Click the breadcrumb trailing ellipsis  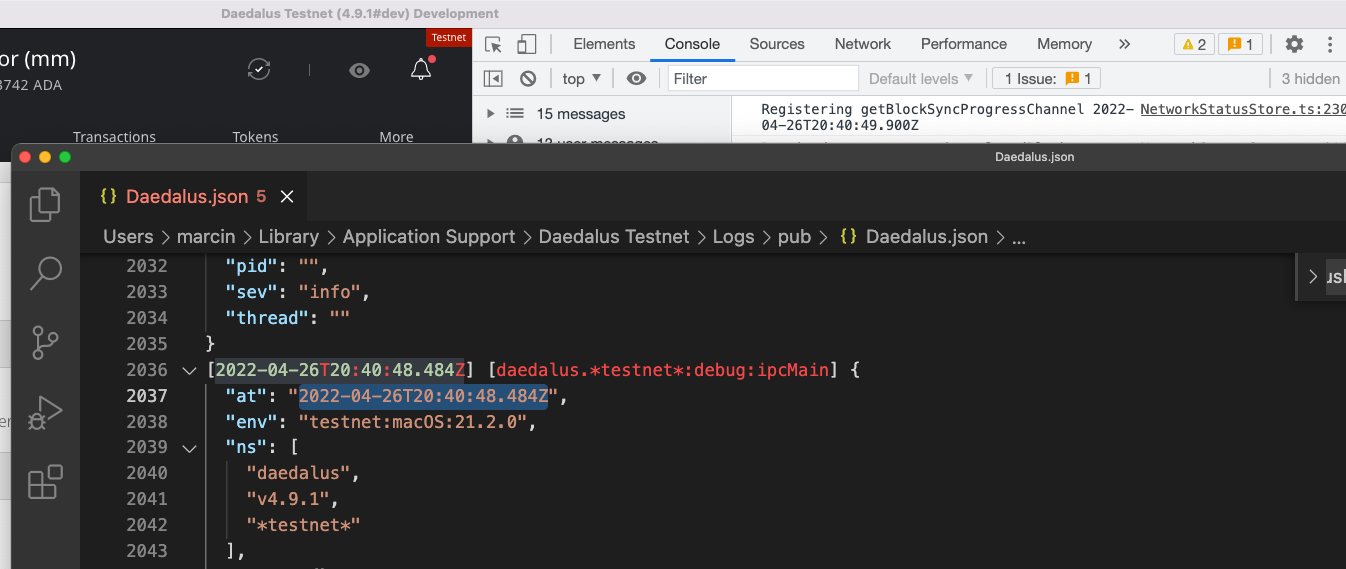(1019, 238)
